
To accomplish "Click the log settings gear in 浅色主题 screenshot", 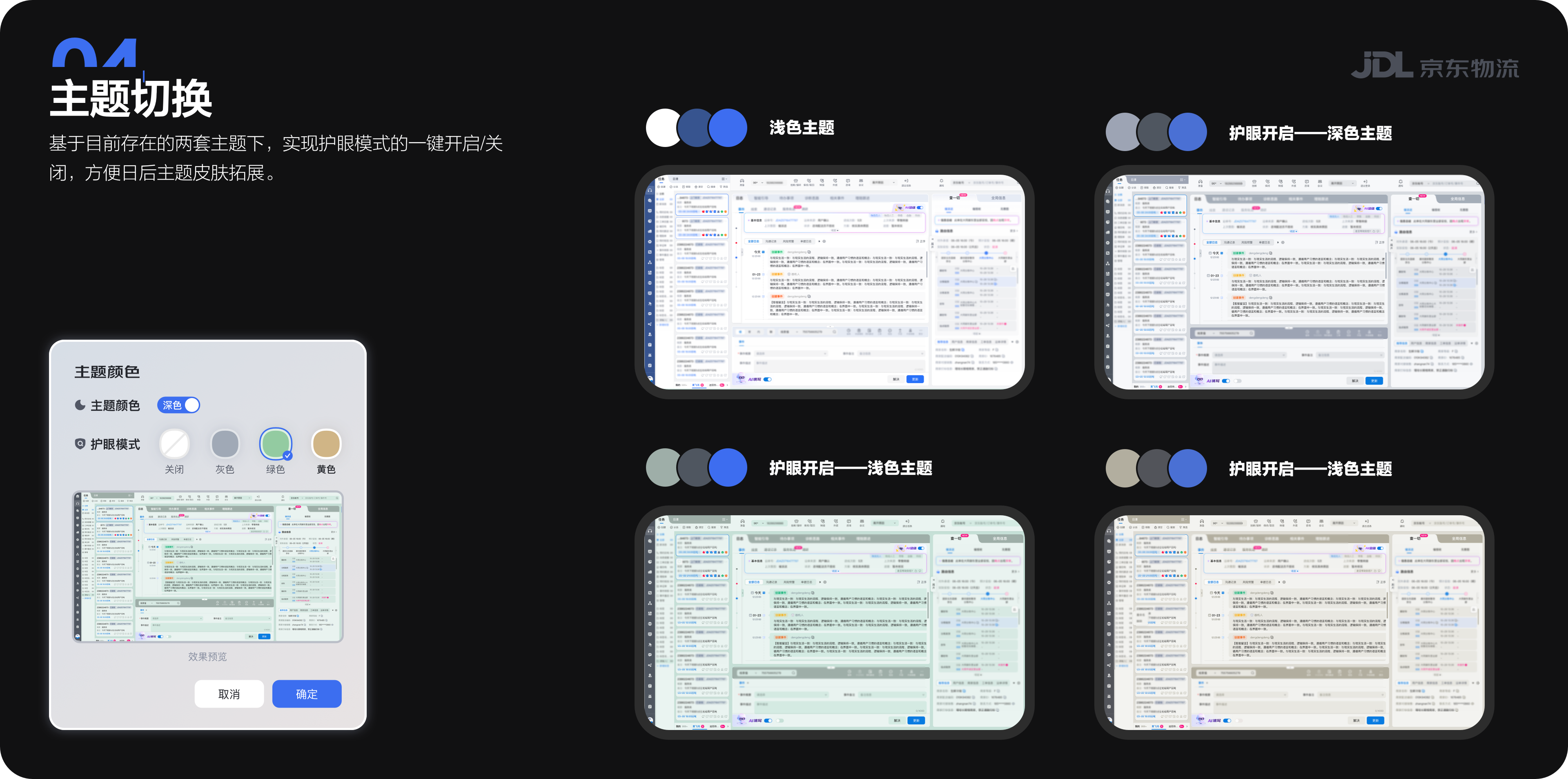I will tap(824, 242).
